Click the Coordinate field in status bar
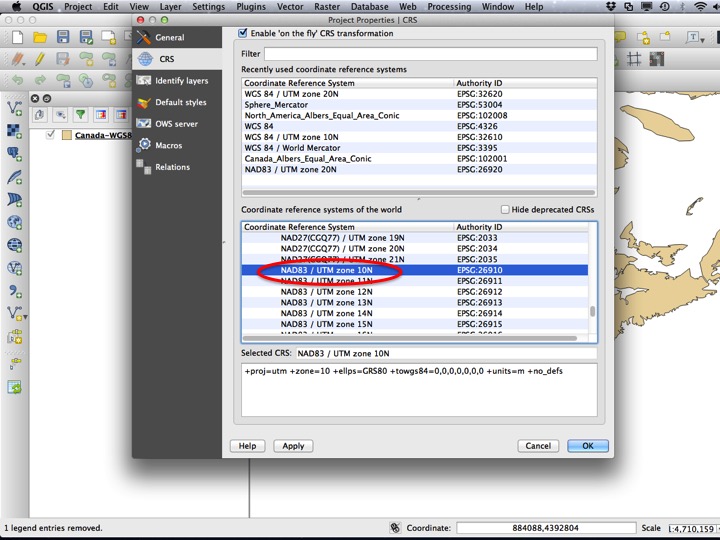The height and width of the screenshot is (540, 720). pos(546,528)
